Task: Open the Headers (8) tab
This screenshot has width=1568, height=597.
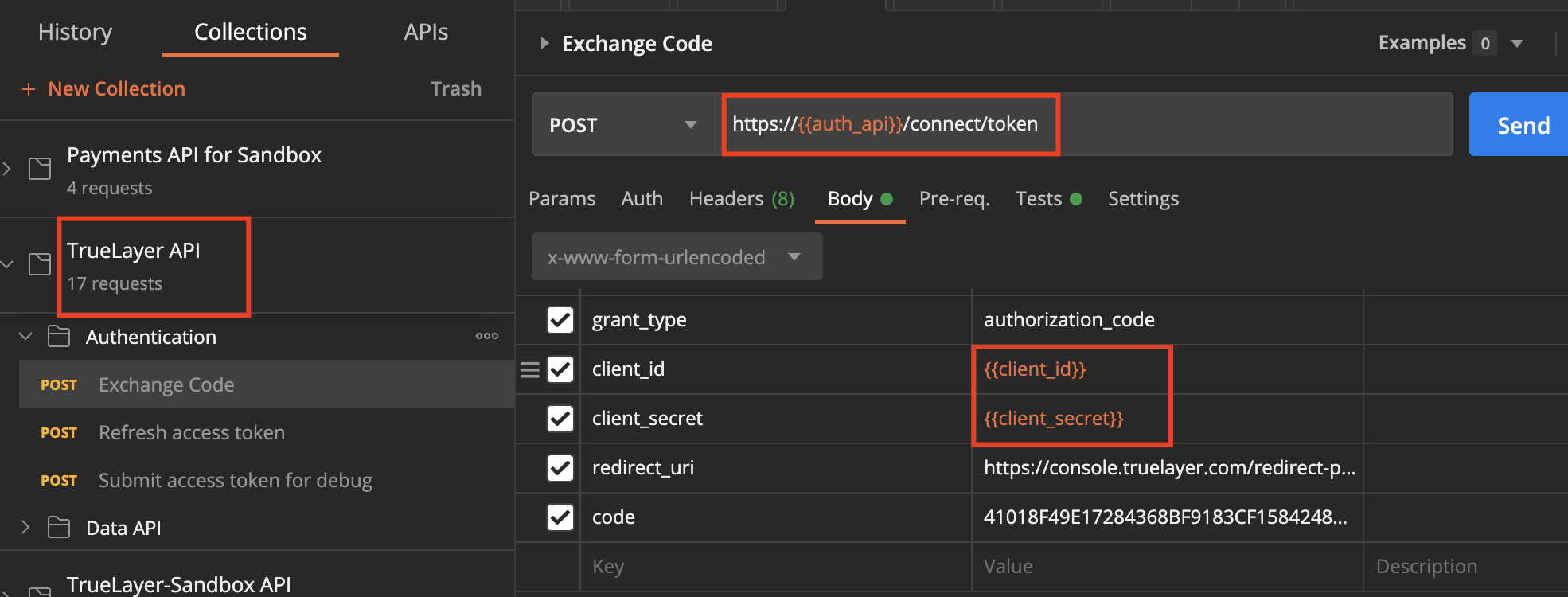Action: (x=742, y=199)
